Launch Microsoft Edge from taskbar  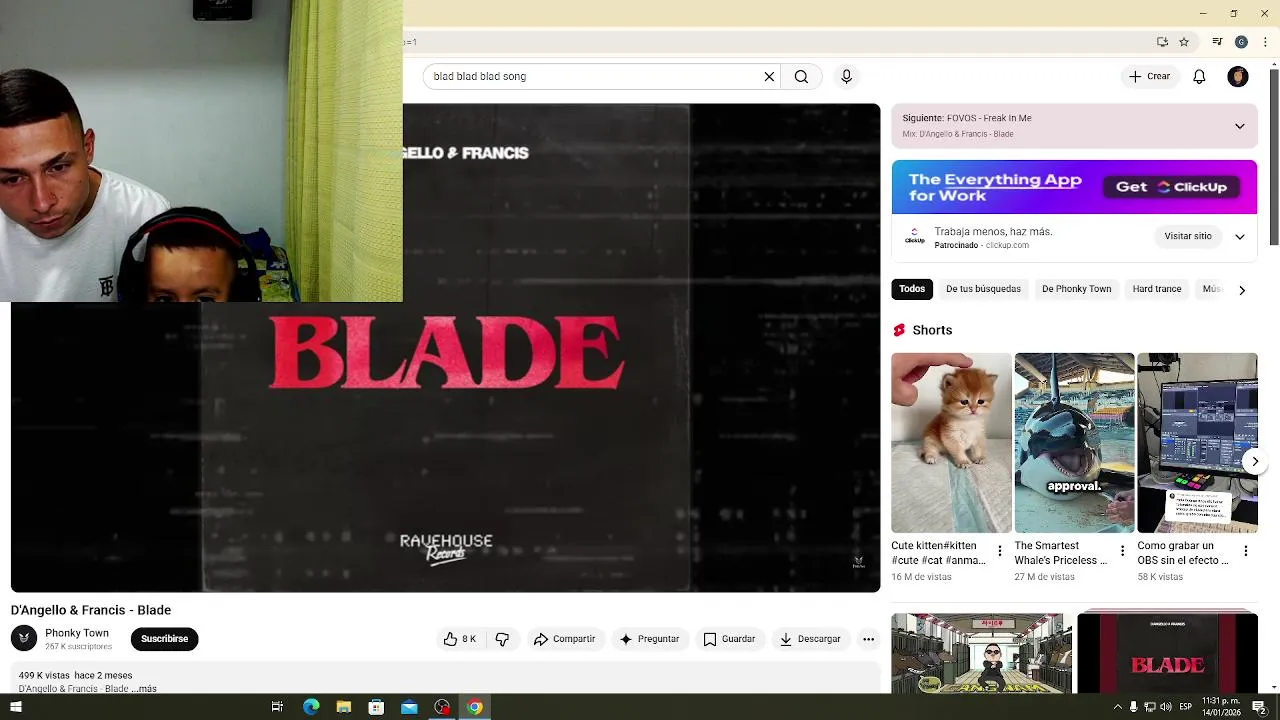point(311,707)
